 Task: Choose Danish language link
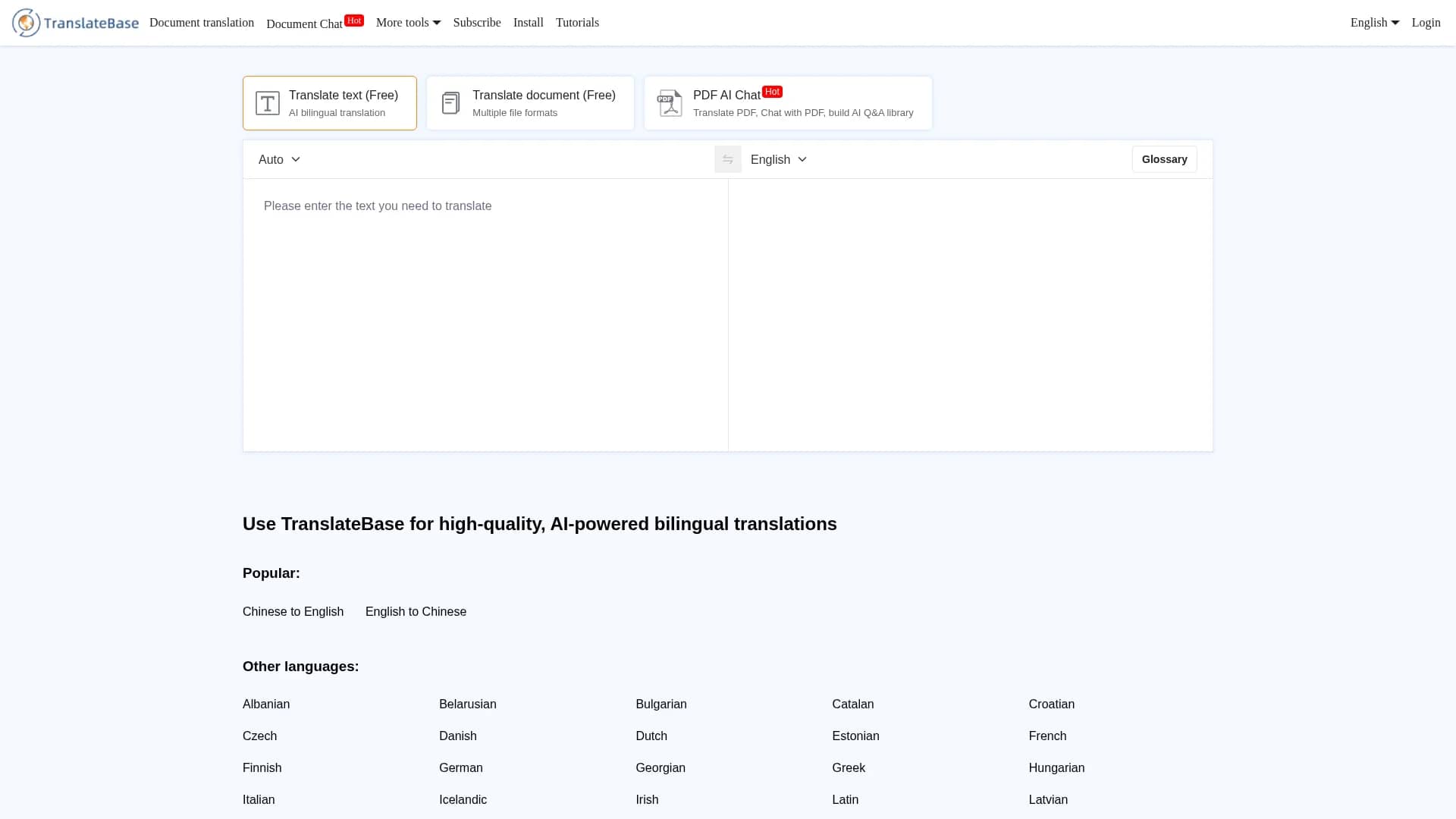tap(458, 736)
